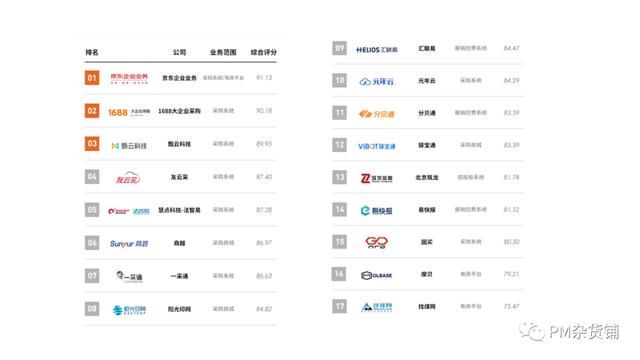Click the 综合评分 column header
This screenshot has height=360, width=640.
(264, 52)
